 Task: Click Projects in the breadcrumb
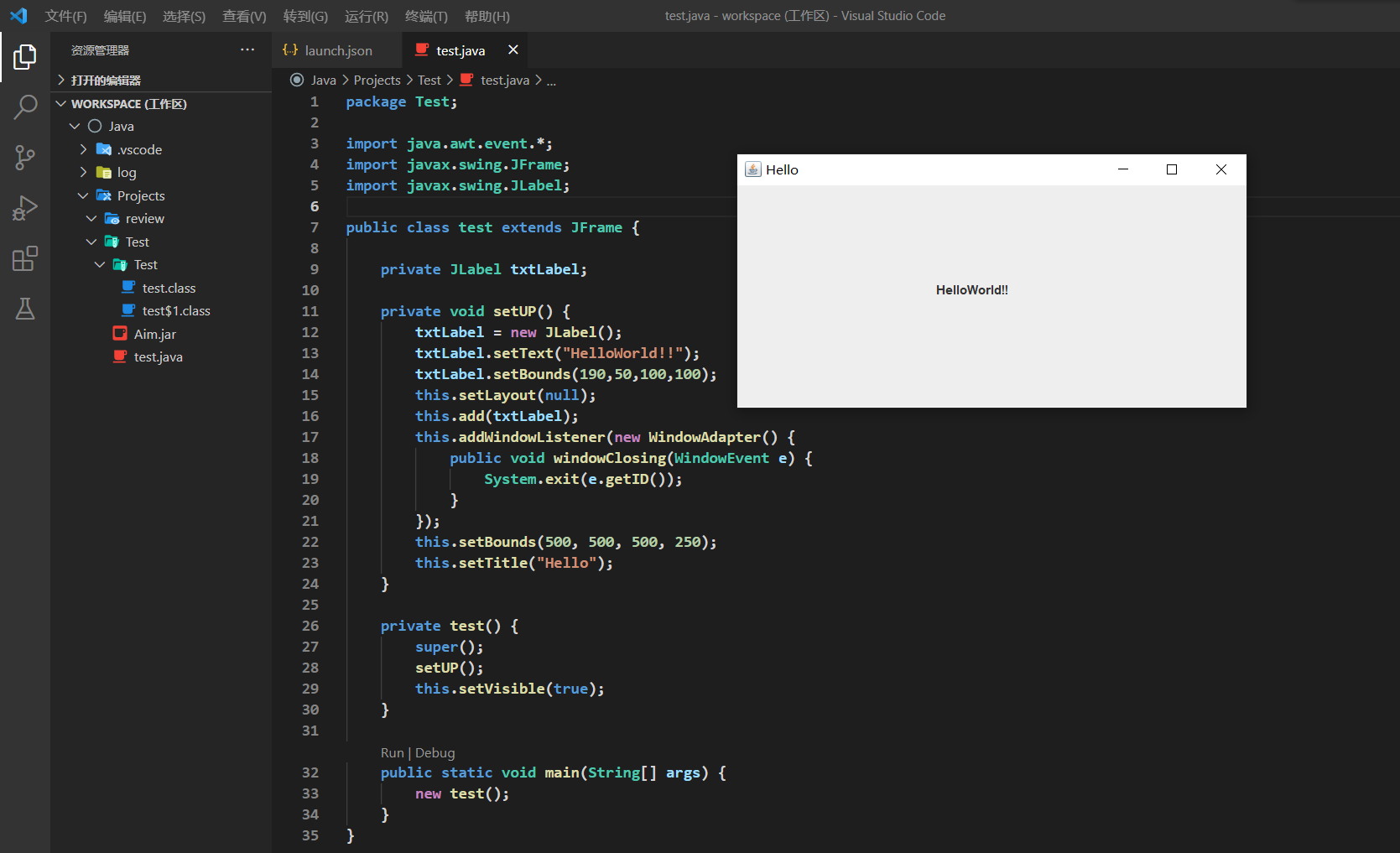coord(377,80)
